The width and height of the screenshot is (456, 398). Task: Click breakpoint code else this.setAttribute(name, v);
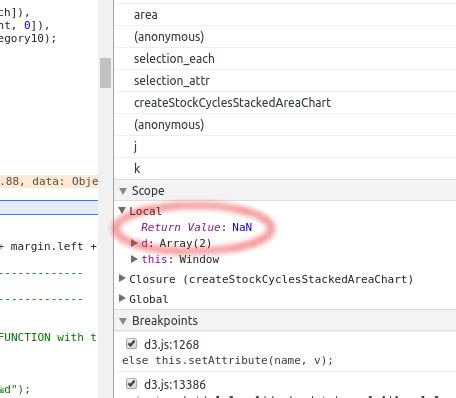click(x=227, y=360)
